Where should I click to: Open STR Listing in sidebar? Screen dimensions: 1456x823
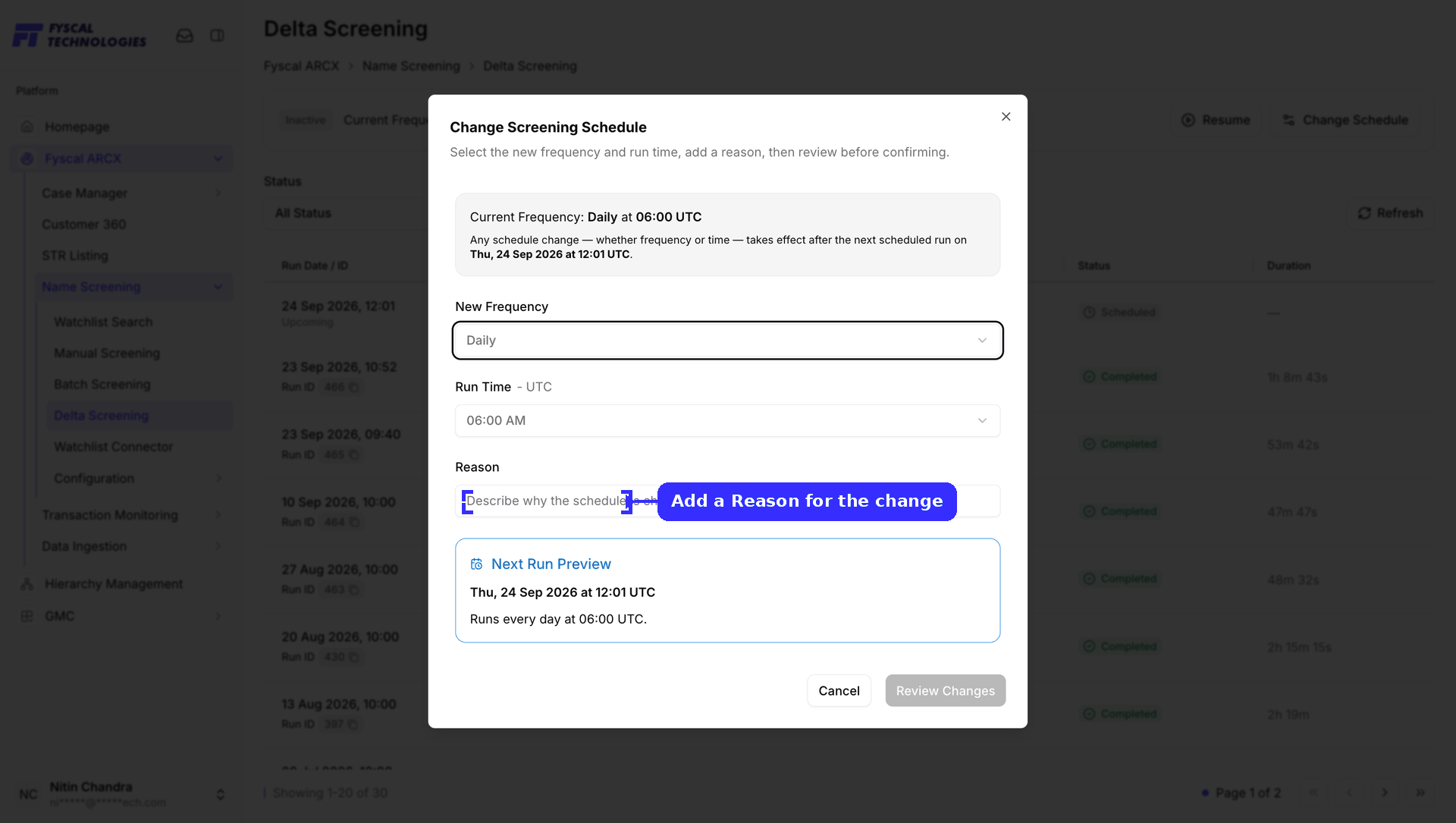(x=74, y=256)
